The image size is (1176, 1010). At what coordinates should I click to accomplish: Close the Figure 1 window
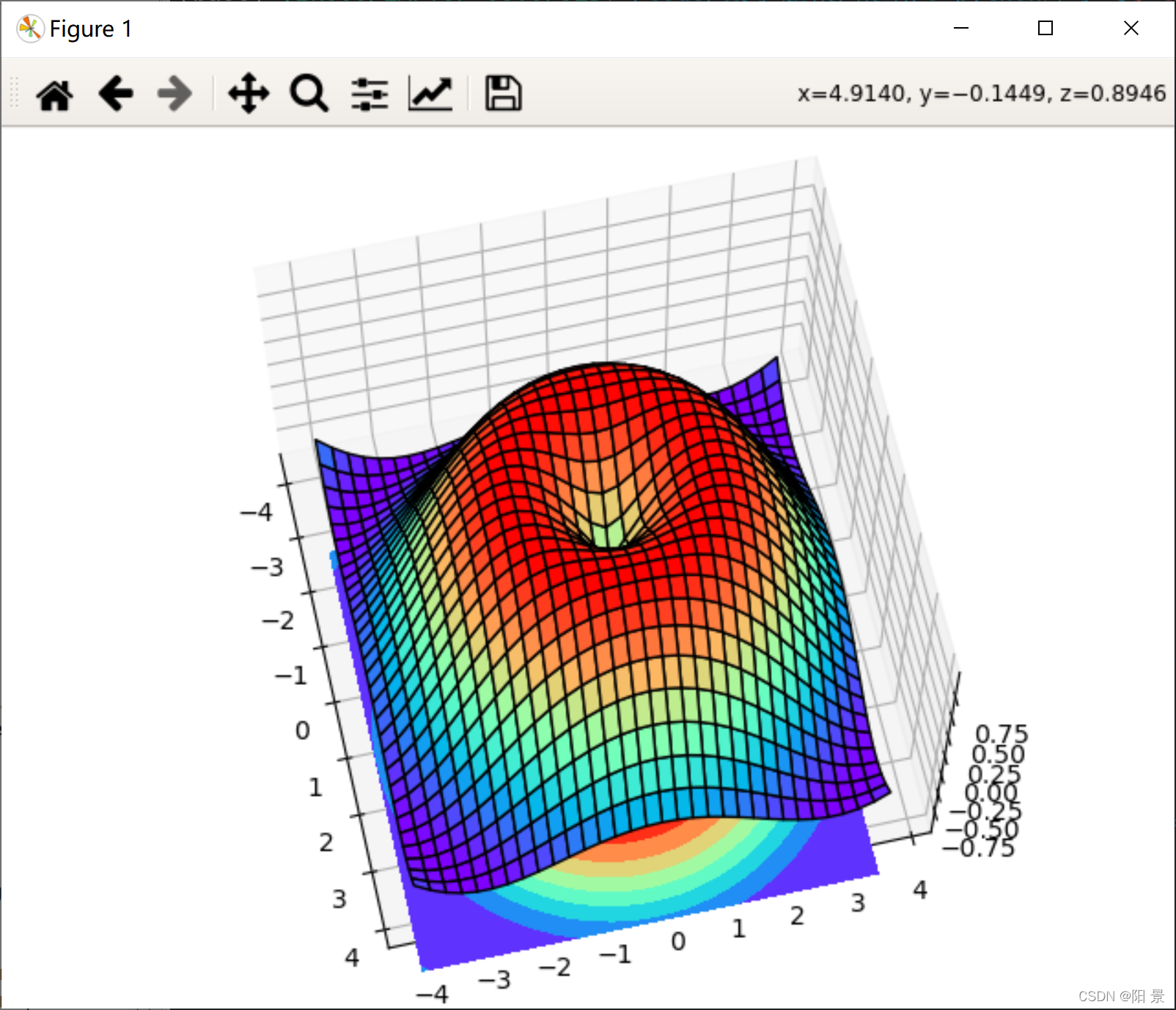(x=1131, y=29)
